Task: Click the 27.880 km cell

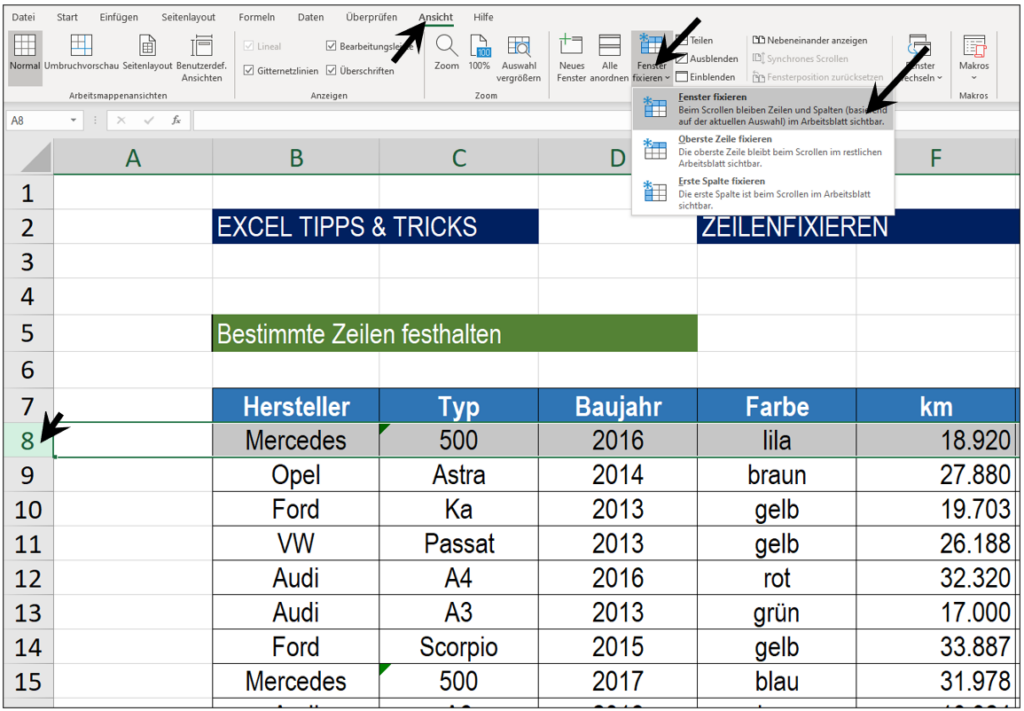Action: 936,475
